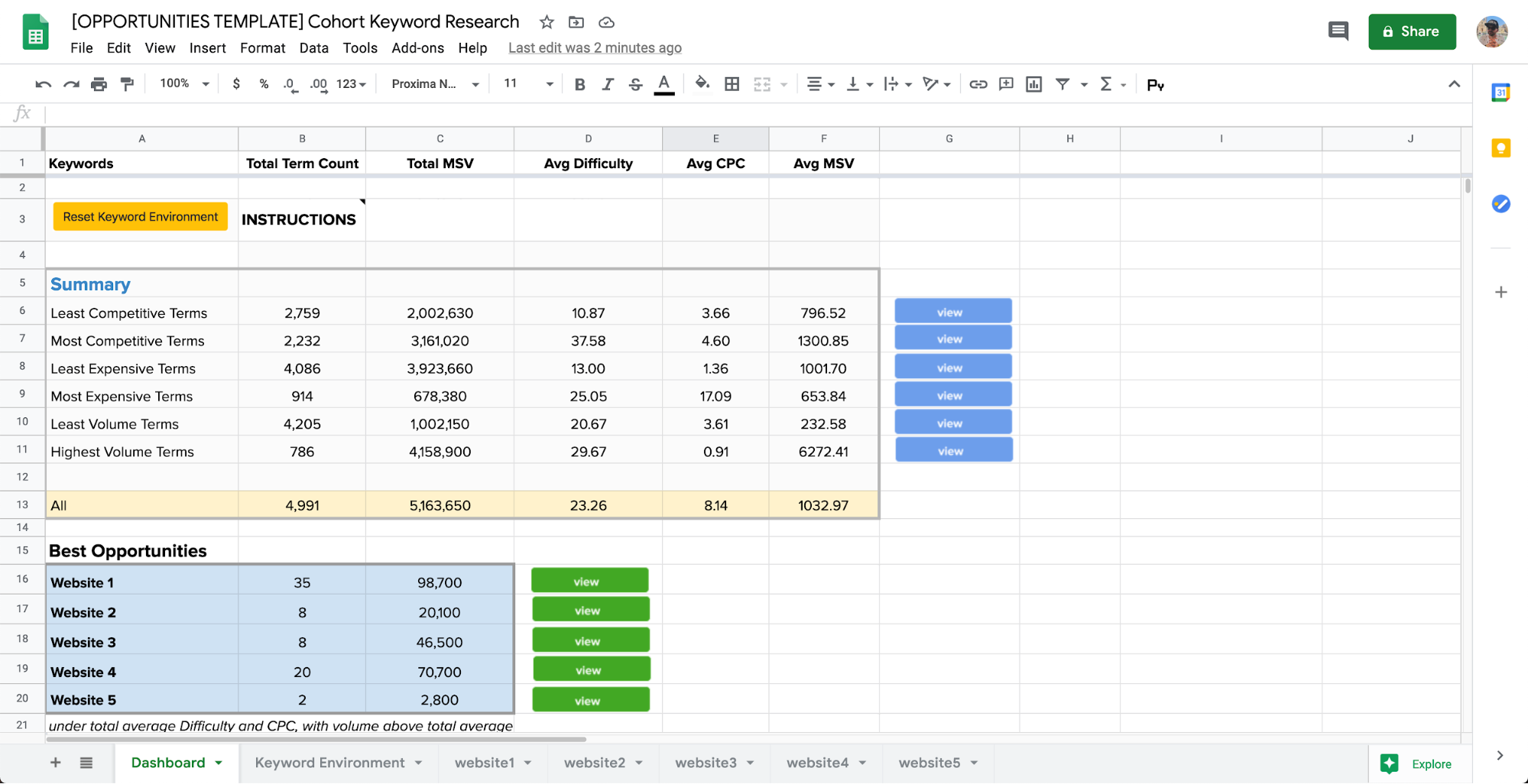This screenshot has width=1528, height=784.
Task: Open the font size dropdown
Action: [x=528, y=84]
